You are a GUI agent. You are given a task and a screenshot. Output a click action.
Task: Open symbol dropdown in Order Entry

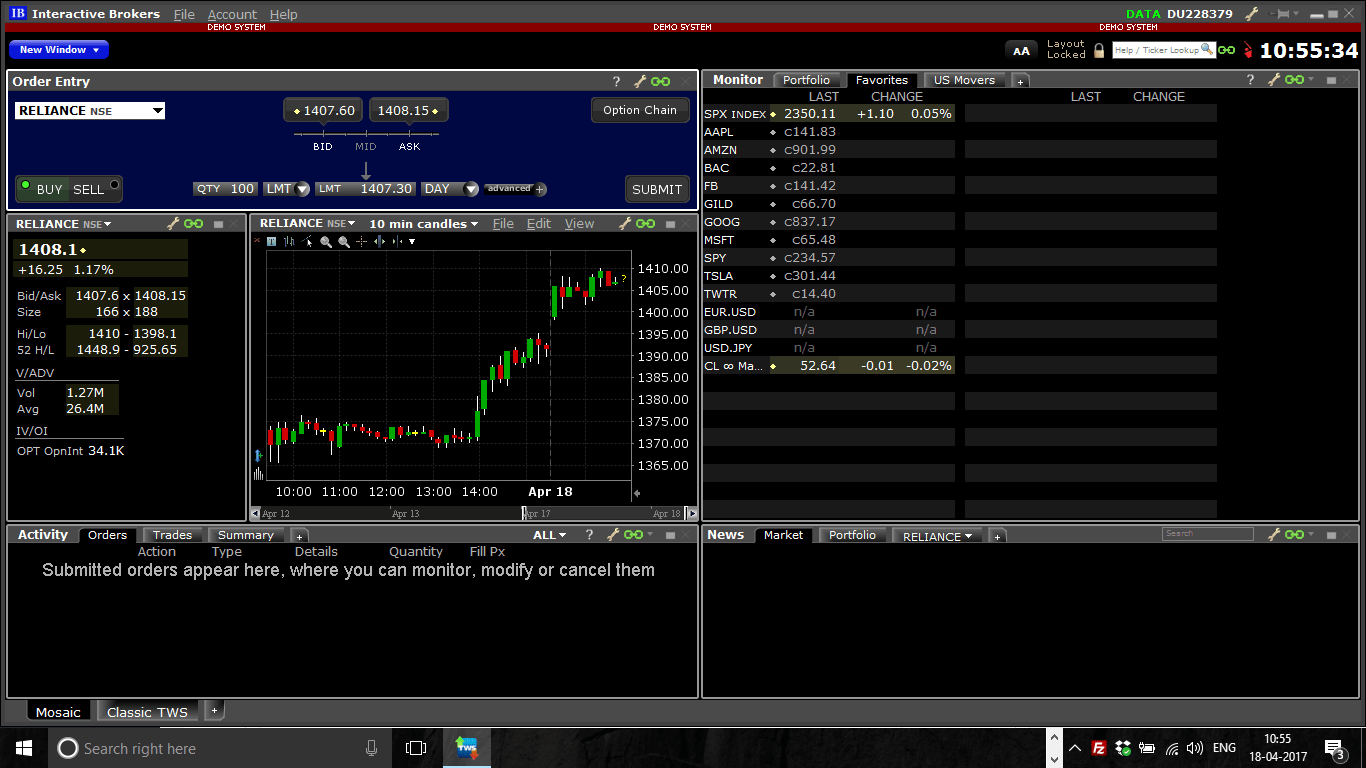[157, 111]
